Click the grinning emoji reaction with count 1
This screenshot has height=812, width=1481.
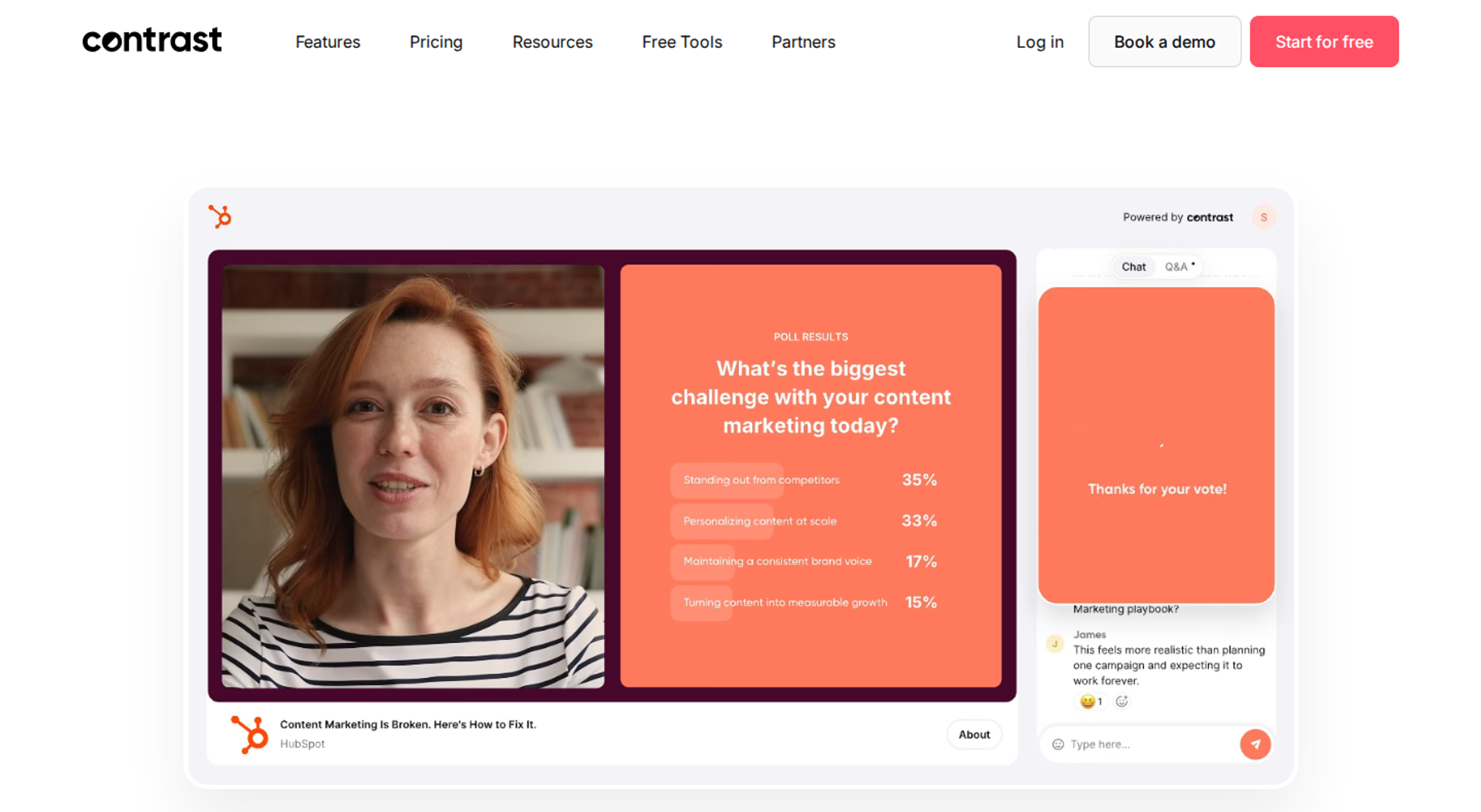tap(1091, 701)
